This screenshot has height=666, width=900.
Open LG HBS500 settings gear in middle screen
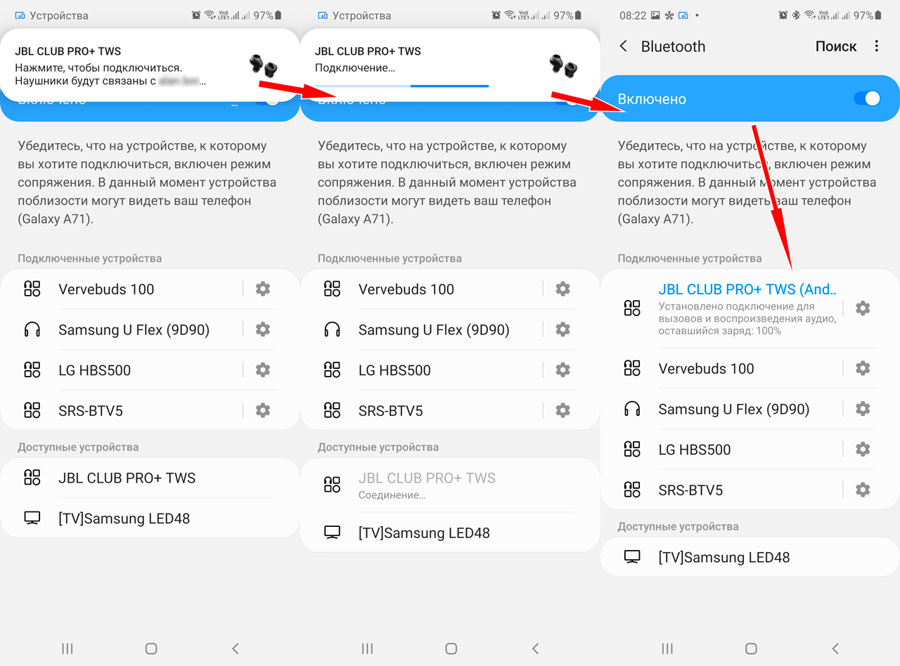pos(563,370)
